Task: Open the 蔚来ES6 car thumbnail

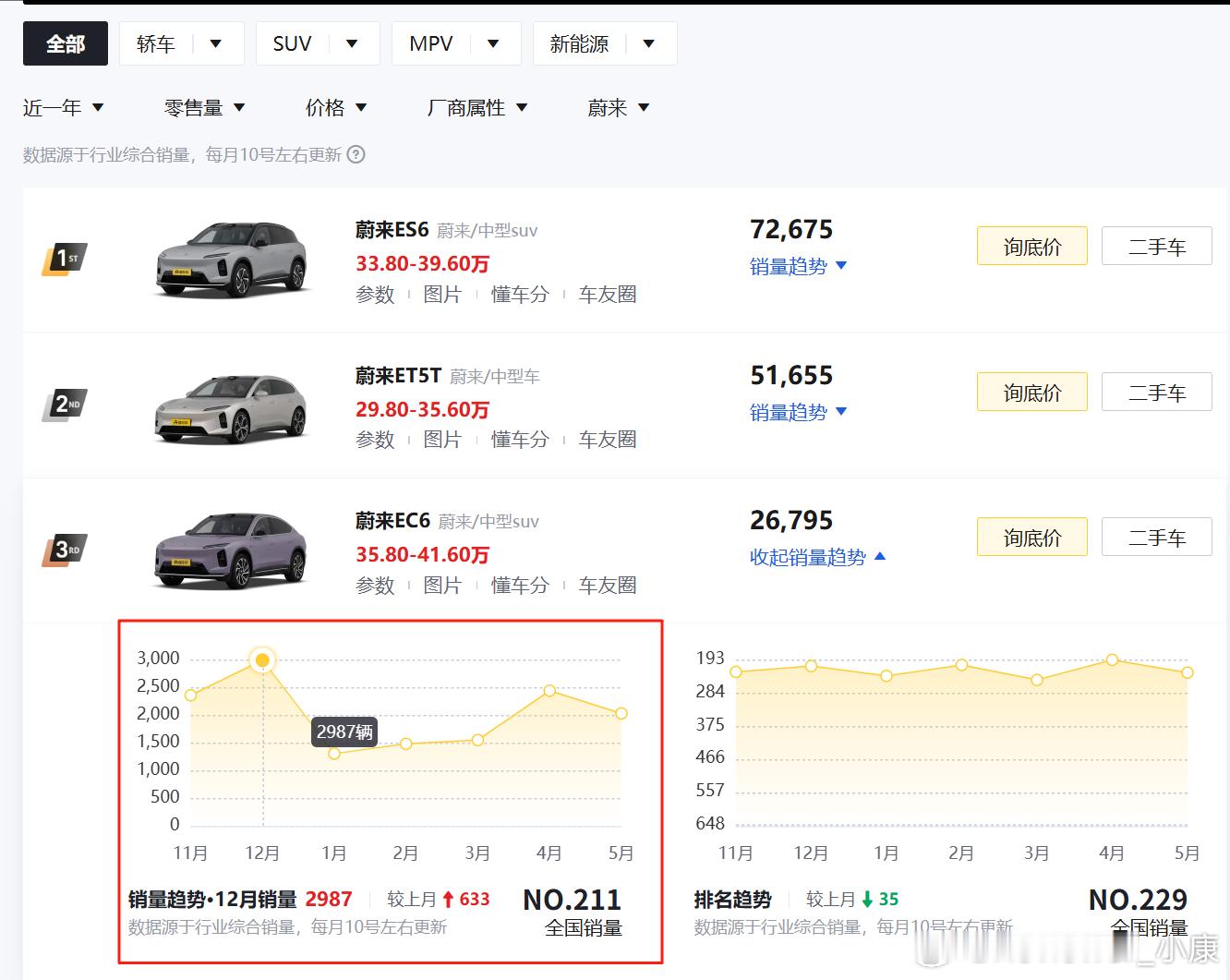Action: click(230, 260)
